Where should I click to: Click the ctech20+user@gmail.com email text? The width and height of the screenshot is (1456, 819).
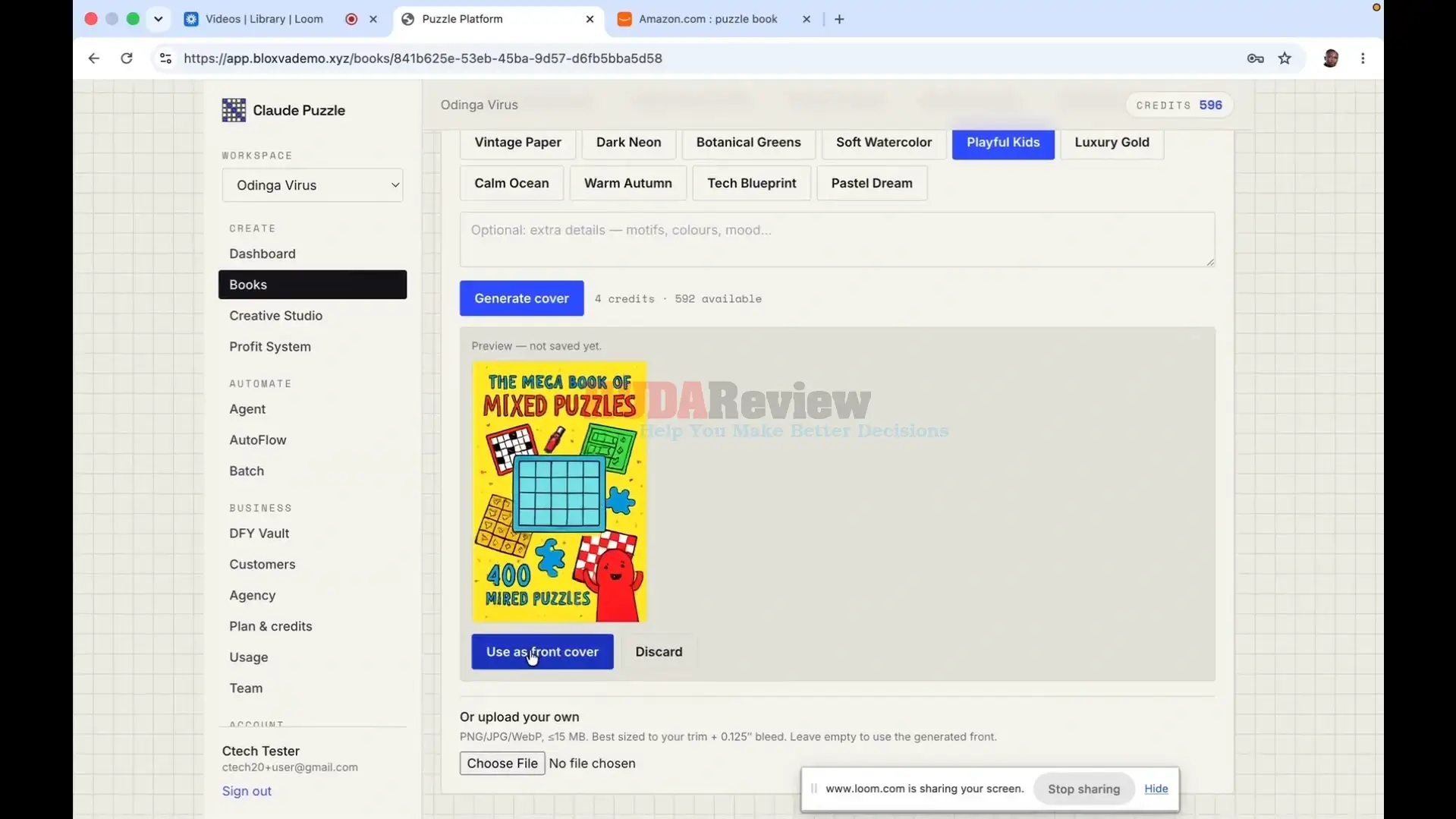pos(290,767)
